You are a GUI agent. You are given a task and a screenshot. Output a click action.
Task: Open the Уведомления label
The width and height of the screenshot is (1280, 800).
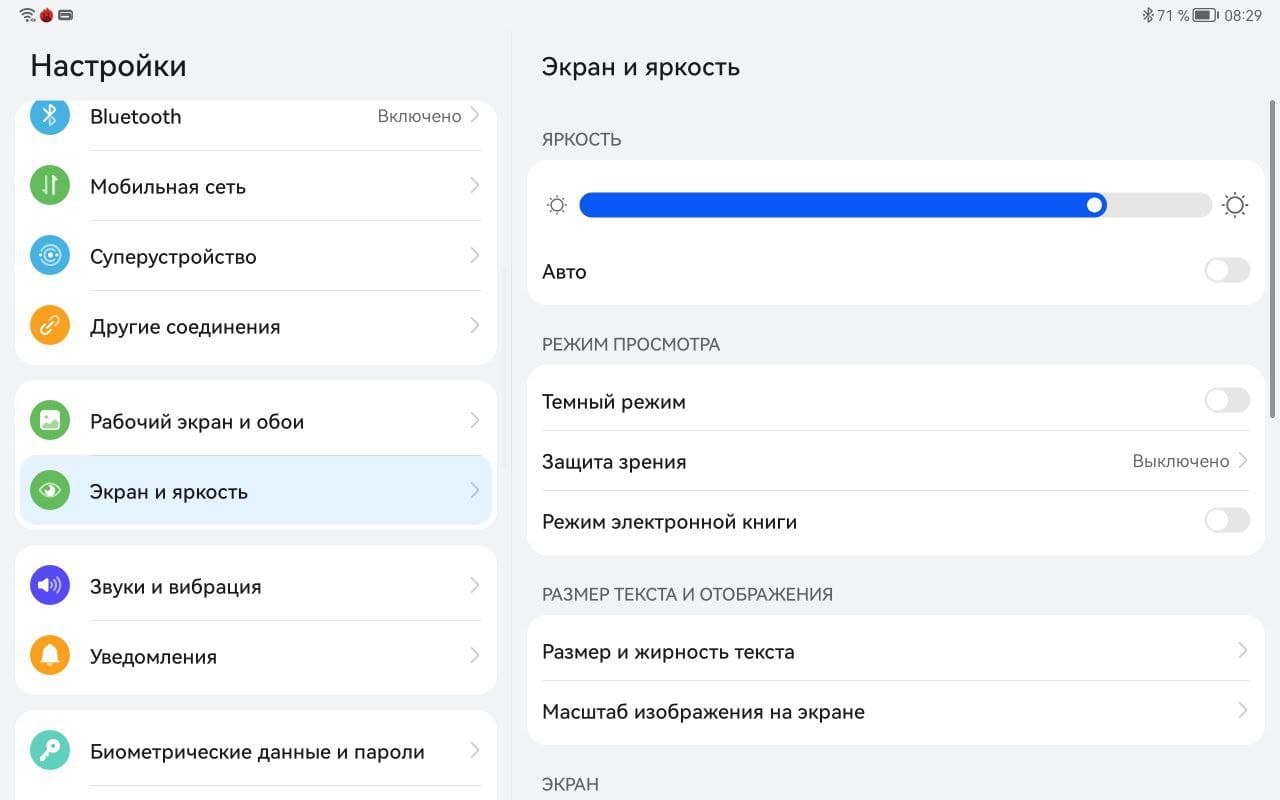(x=153, y=657)
